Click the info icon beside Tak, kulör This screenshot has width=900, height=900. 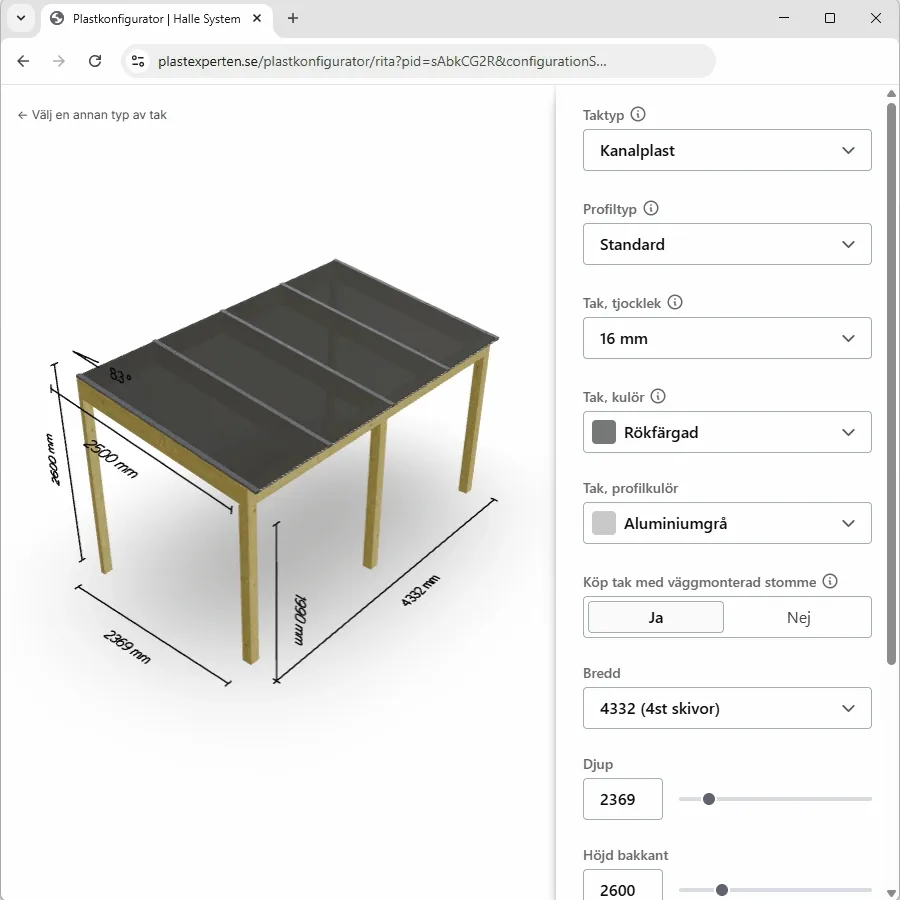[658, 396]
